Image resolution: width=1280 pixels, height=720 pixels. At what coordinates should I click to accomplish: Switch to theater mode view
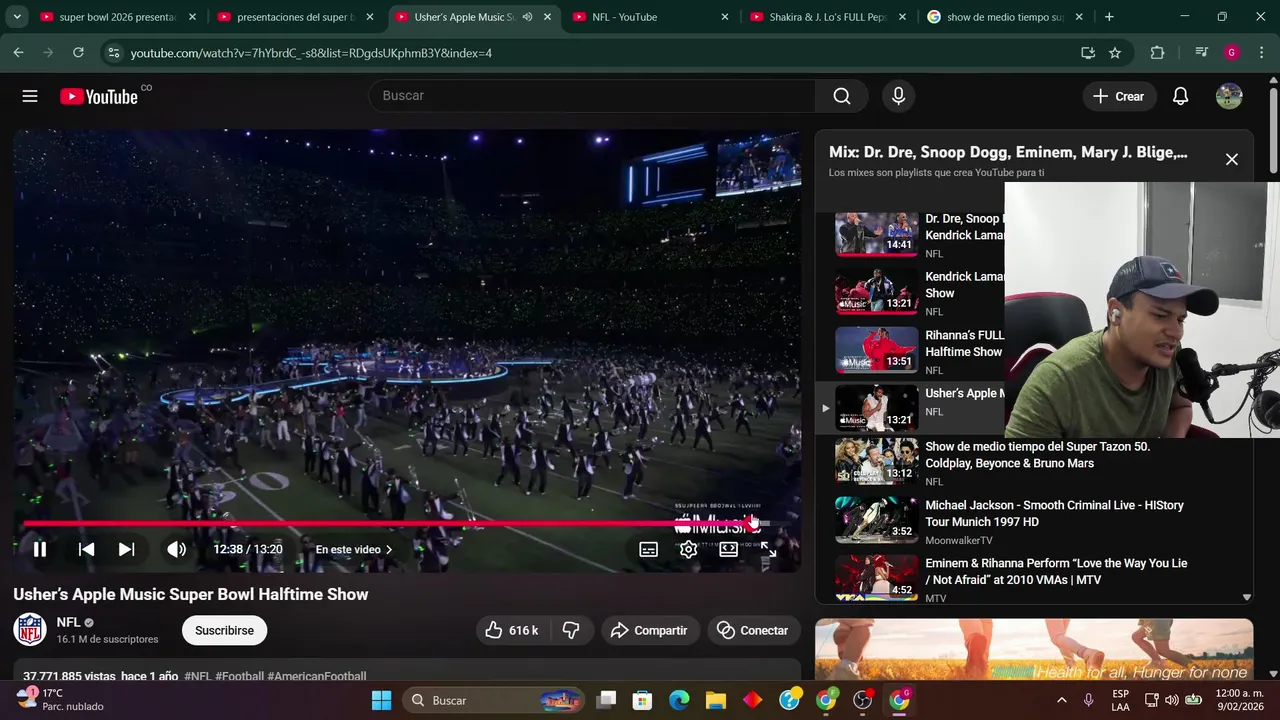coord(729,549)
